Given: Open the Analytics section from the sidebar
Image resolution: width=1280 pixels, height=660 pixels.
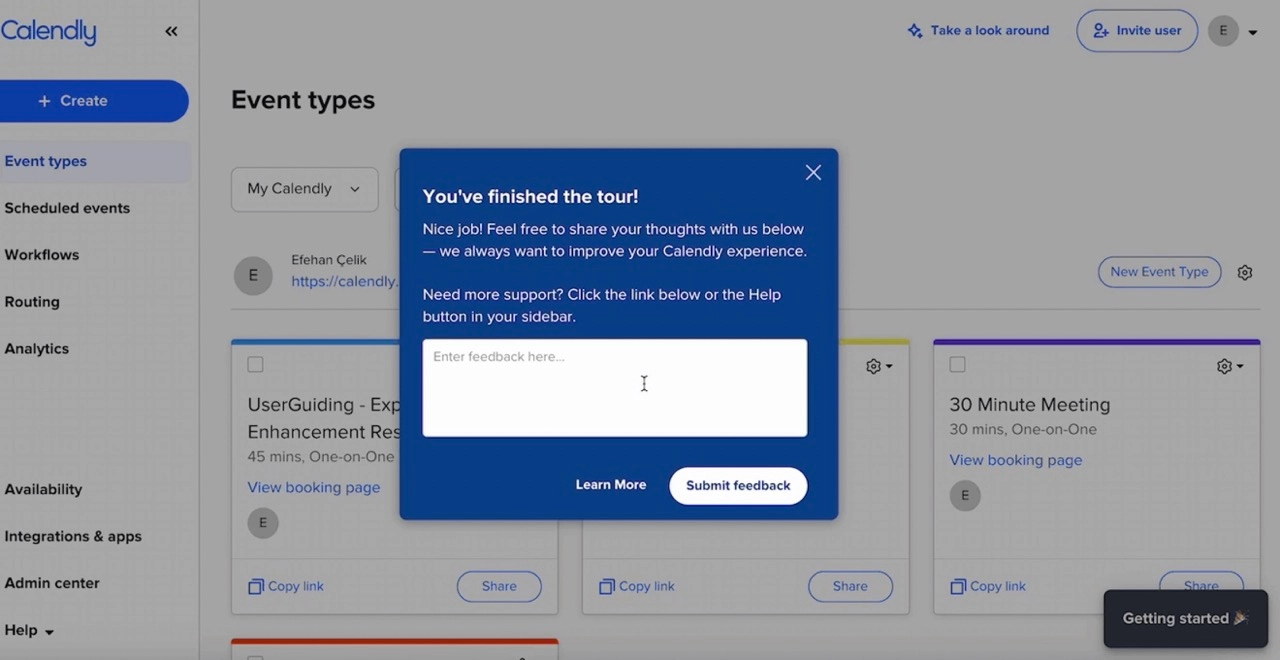Looking at the screenshot, I should pyautogui.click(x=37, y=348).
